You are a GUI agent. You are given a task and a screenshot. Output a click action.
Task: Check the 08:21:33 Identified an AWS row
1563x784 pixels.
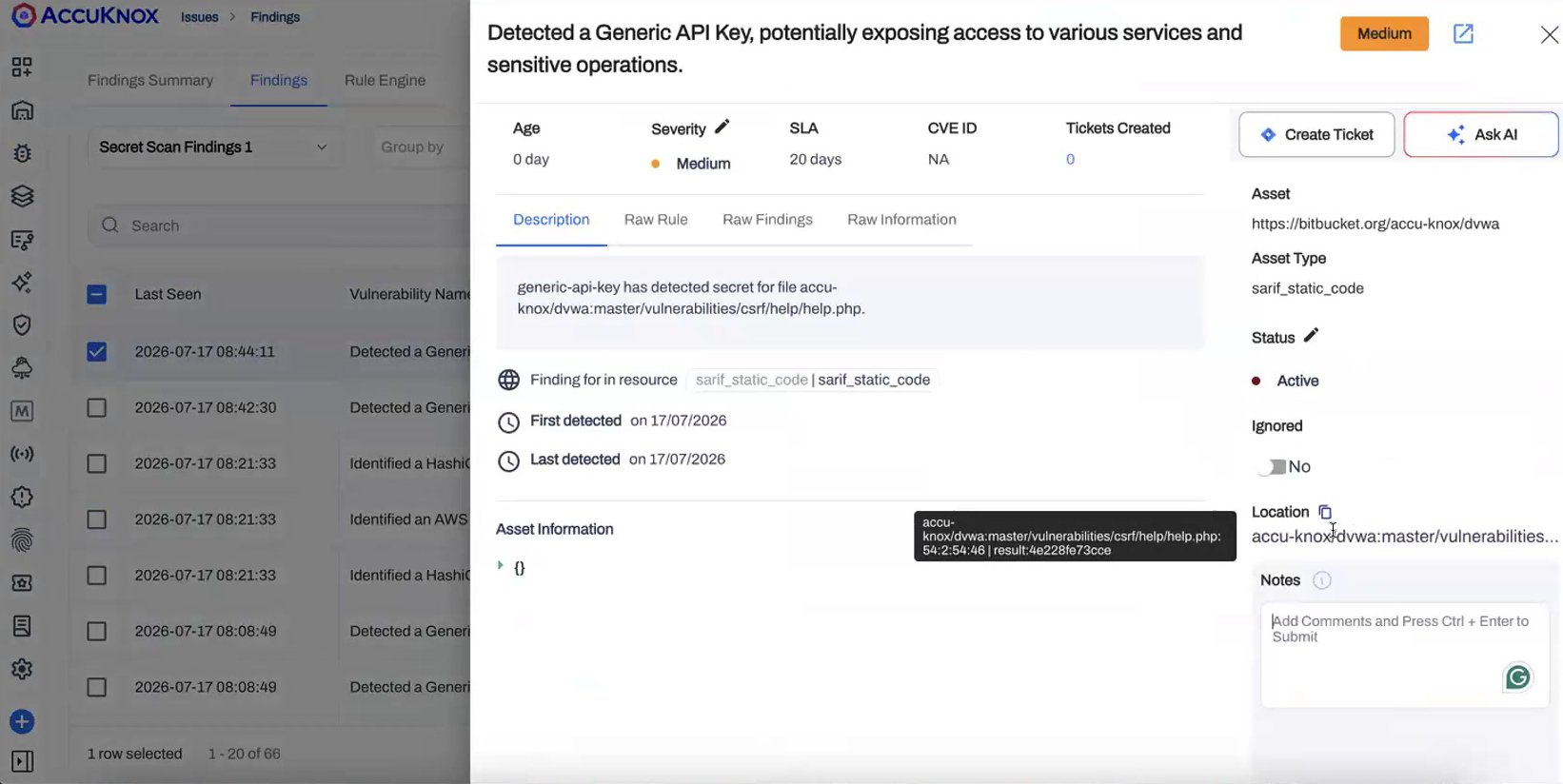pos(96,519)
